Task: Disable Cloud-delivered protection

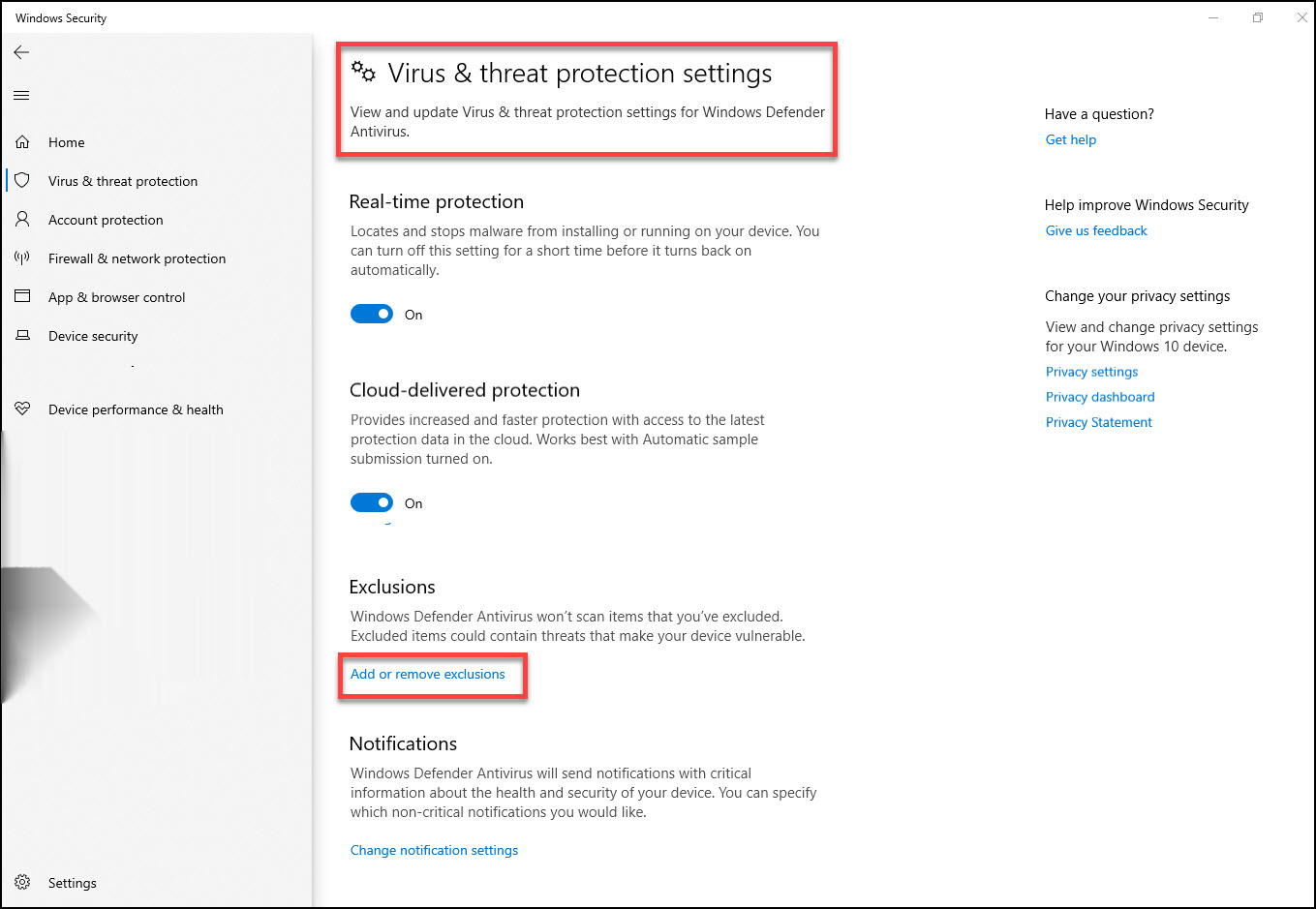Action: [x=372, y=502]
